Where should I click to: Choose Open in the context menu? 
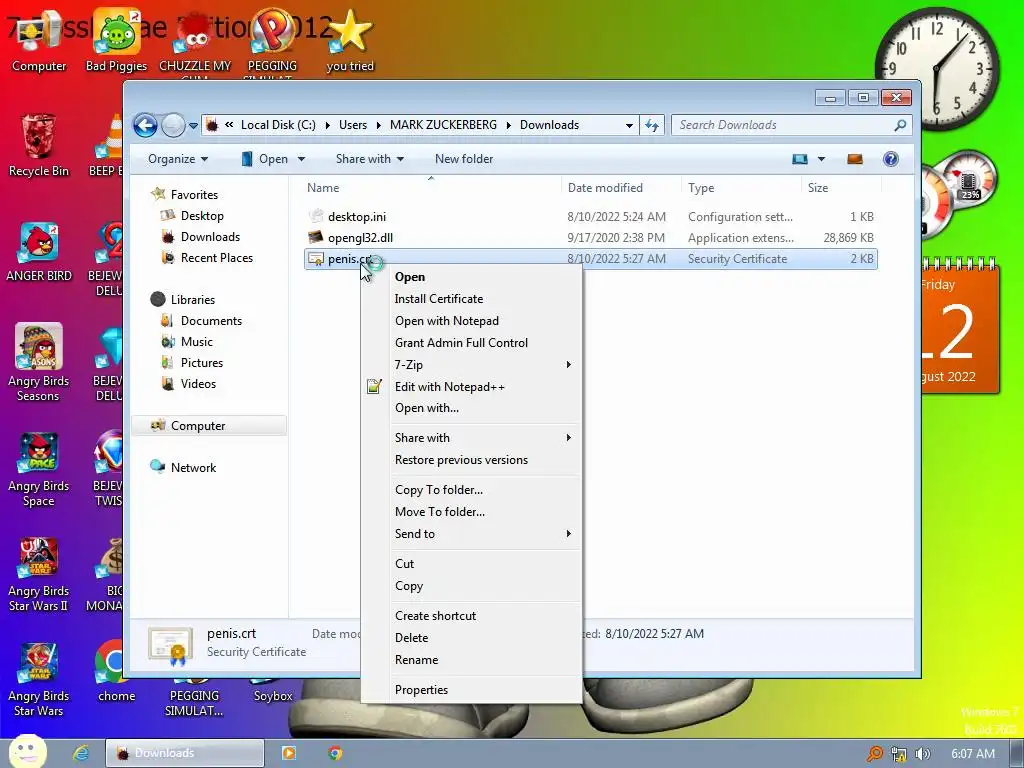(x=471, y=277)
